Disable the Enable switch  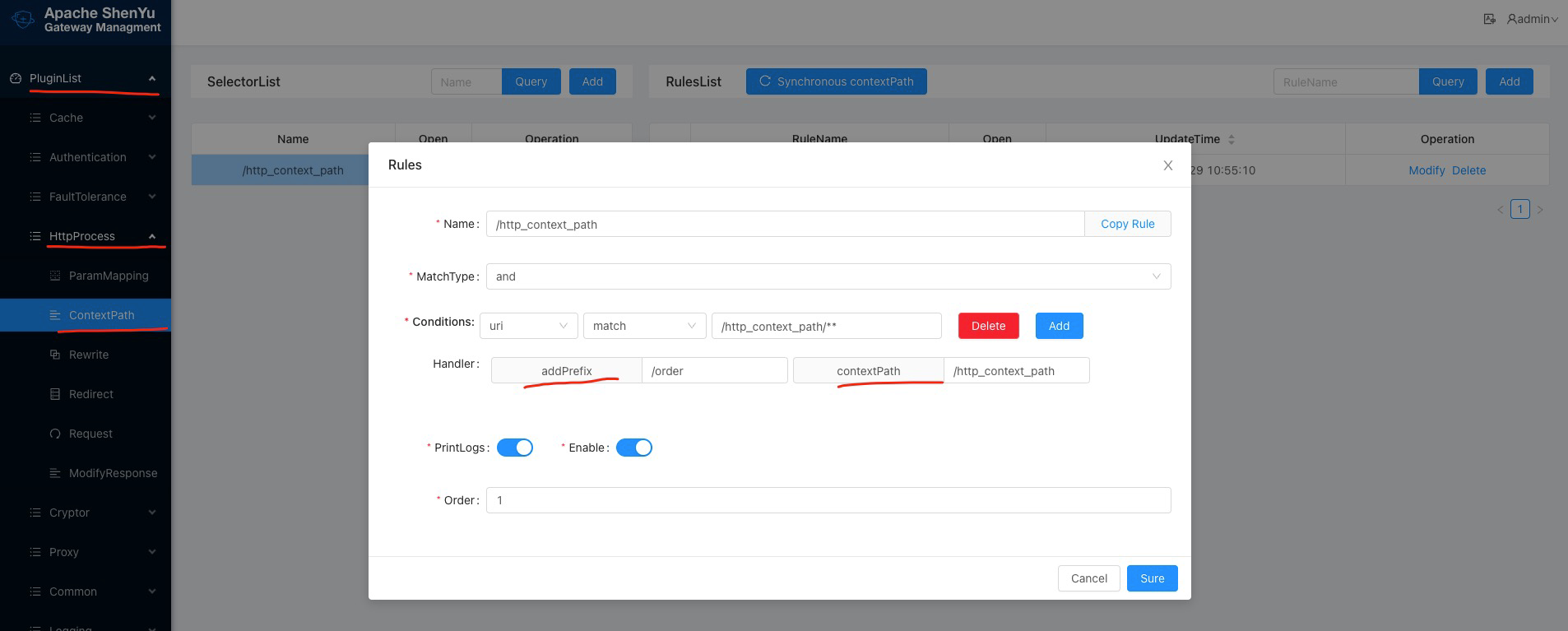[633, 448]
